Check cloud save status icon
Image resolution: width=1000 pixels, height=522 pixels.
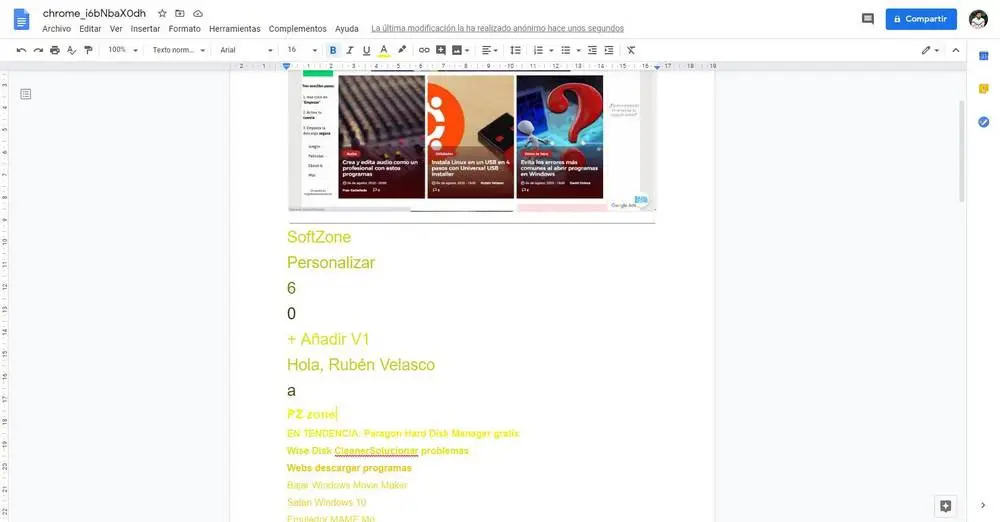[x=198, y=13]
